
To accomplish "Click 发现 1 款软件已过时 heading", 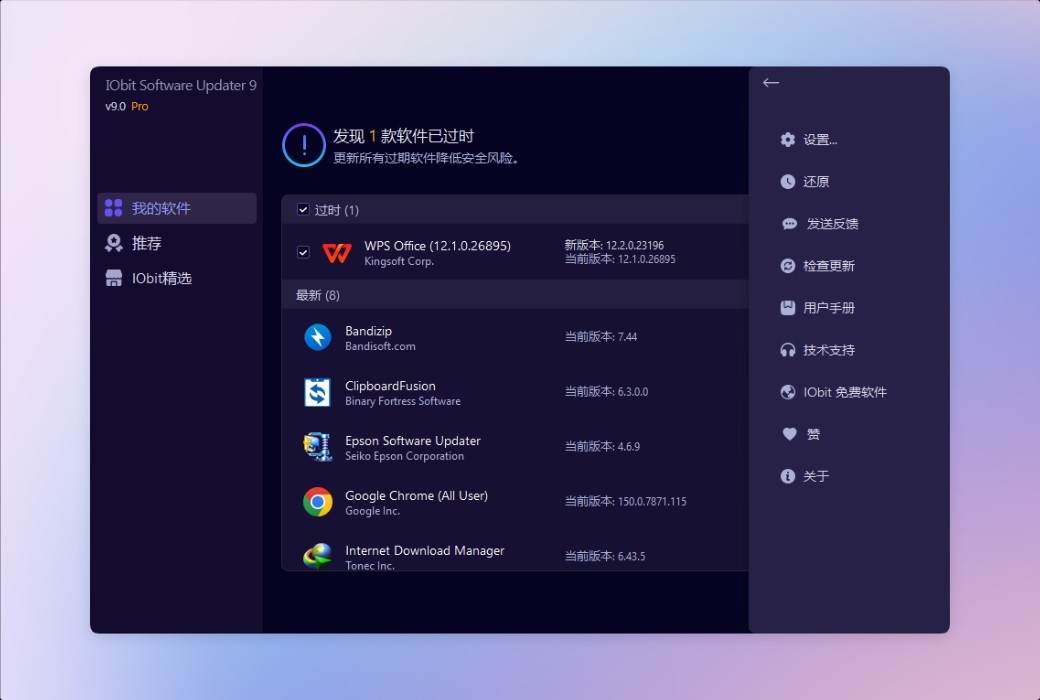I will pyautogui.click(x=404, y=137).
